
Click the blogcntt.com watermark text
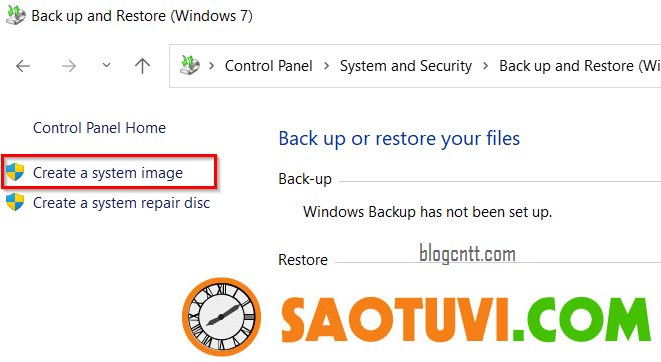coord(467,254)
